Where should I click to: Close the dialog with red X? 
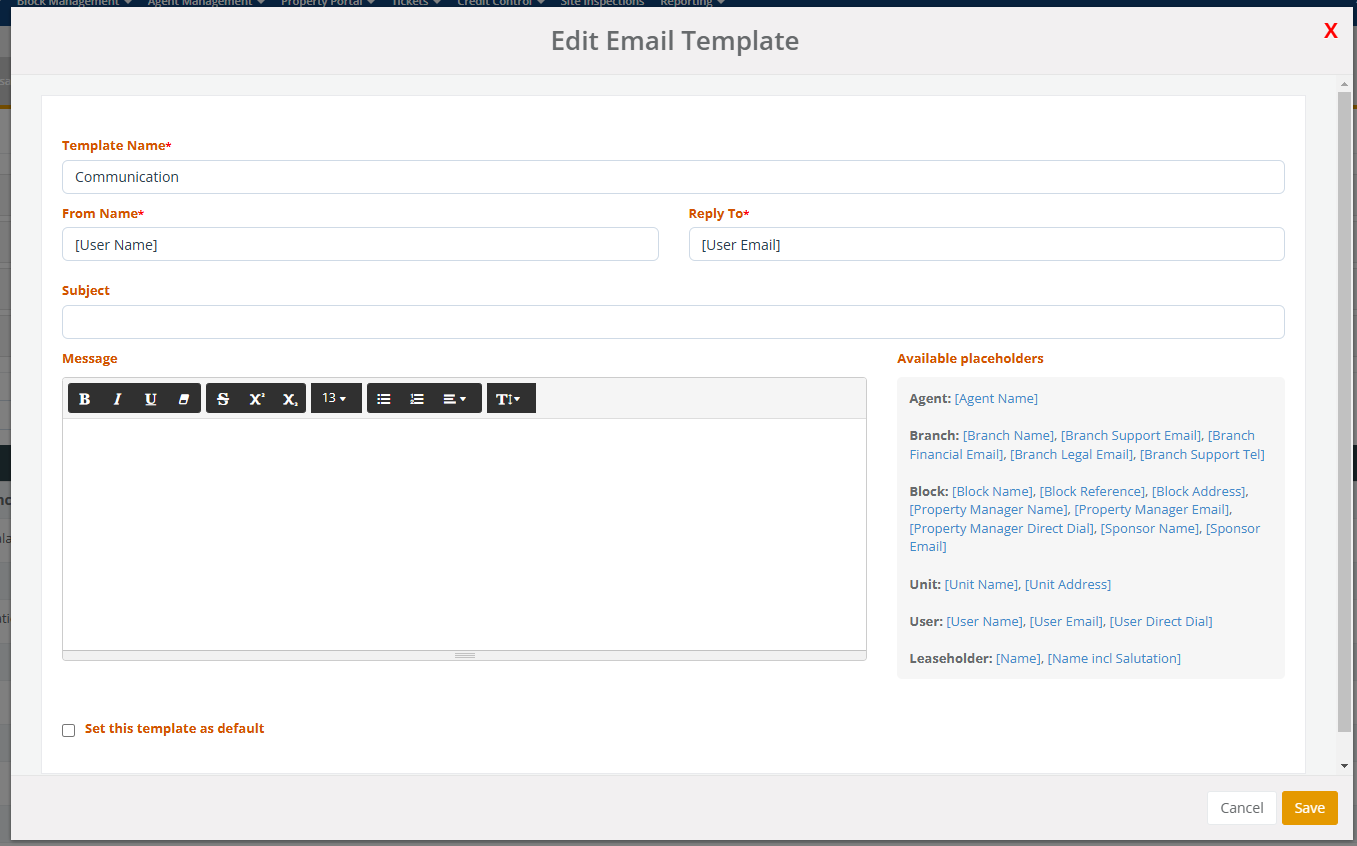click(x=1330, y=31)
